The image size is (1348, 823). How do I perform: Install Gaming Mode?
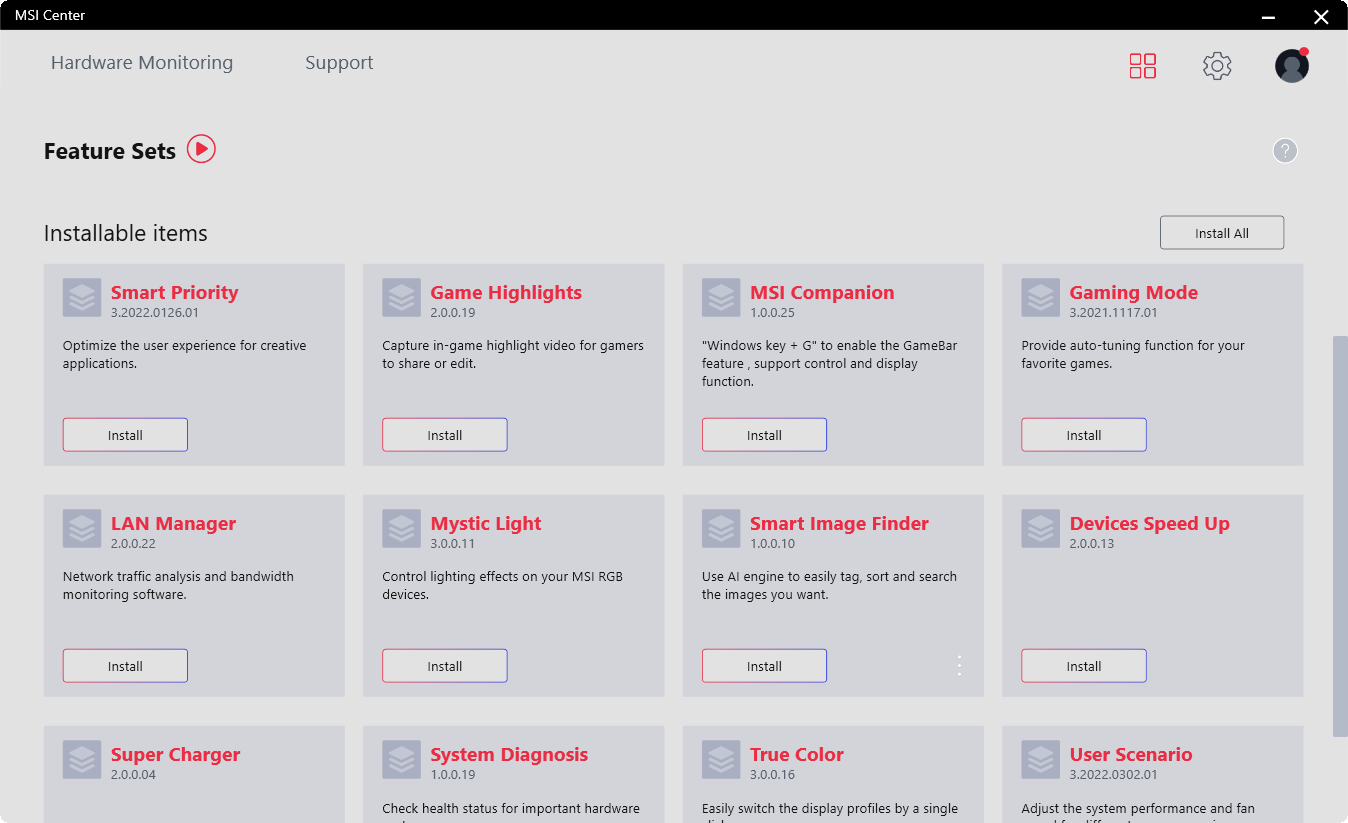(1084, 435)
